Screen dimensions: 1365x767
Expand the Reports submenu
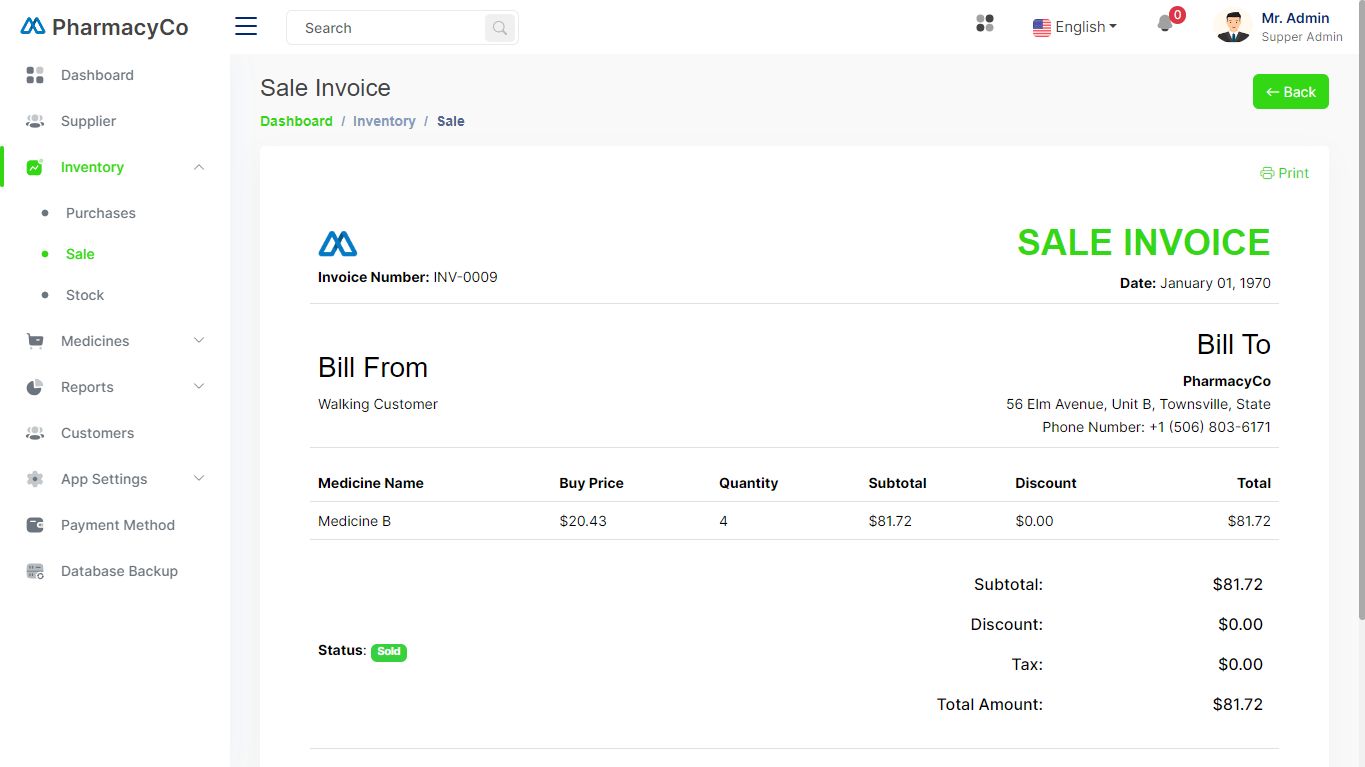pyautogui.click(x=199, y=387)
